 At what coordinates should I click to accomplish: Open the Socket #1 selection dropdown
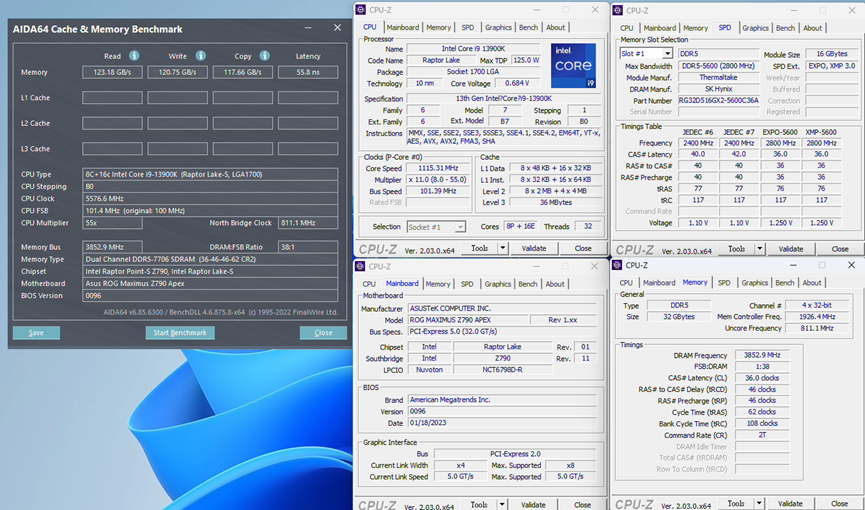click(460, 227)
